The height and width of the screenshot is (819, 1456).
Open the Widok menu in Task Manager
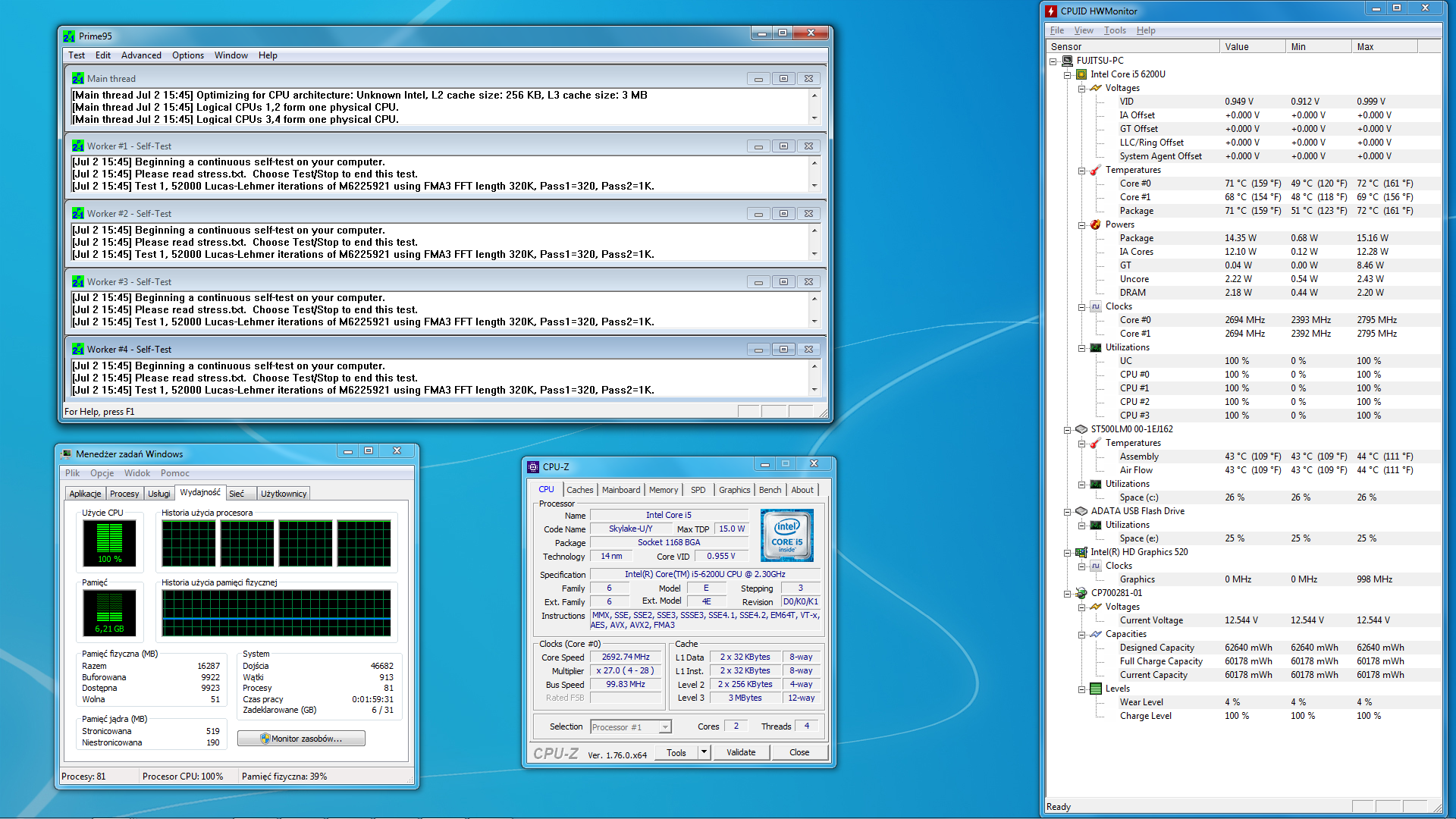137,473
